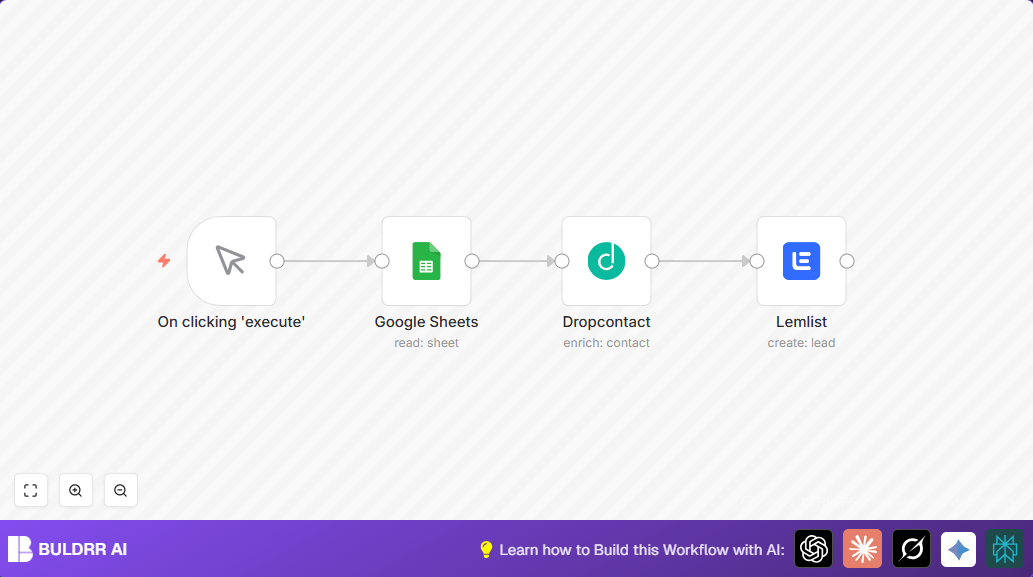
Task: Click the lightbulb hint icon
Action: 486,549
